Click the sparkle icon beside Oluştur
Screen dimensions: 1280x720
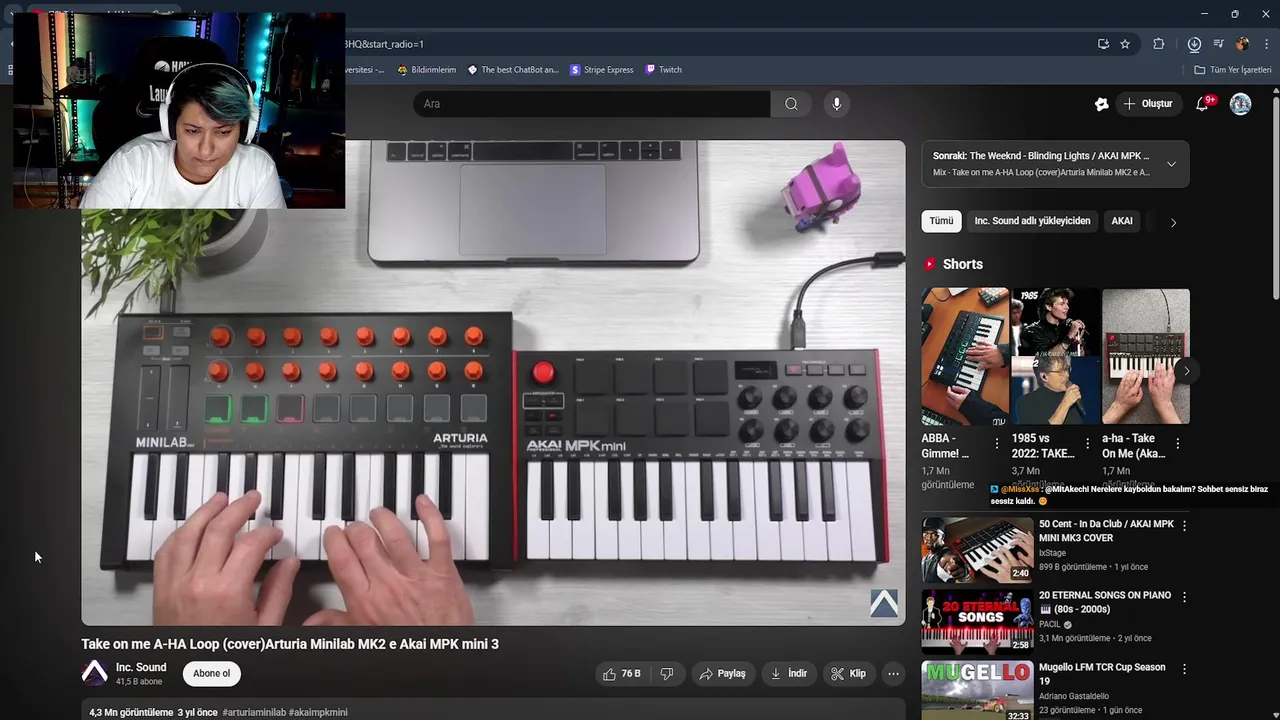(1101, 104)
